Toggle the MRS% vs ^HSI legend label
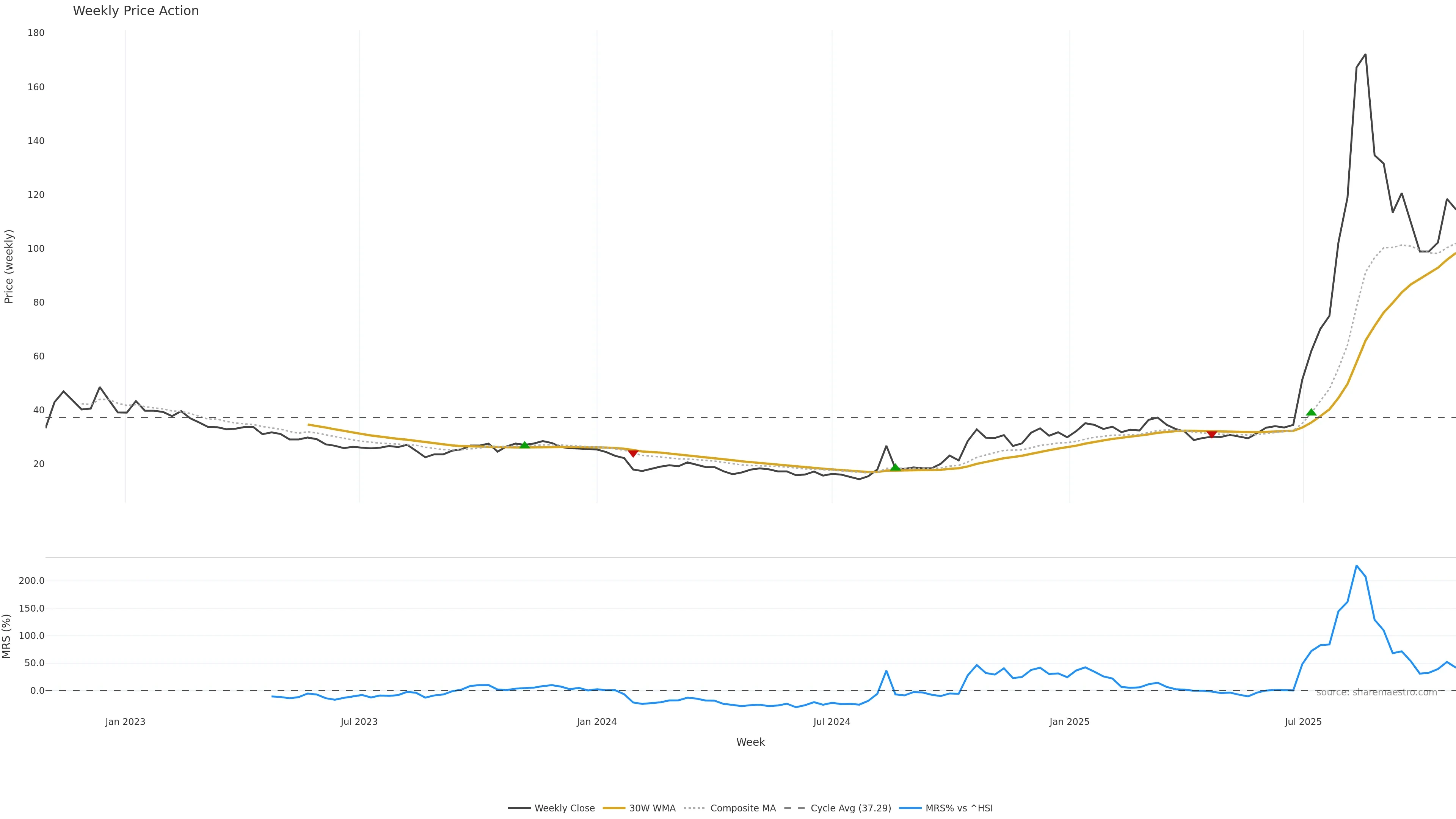The height and width of the screenshot is (819, 1456). pos(959,808)
